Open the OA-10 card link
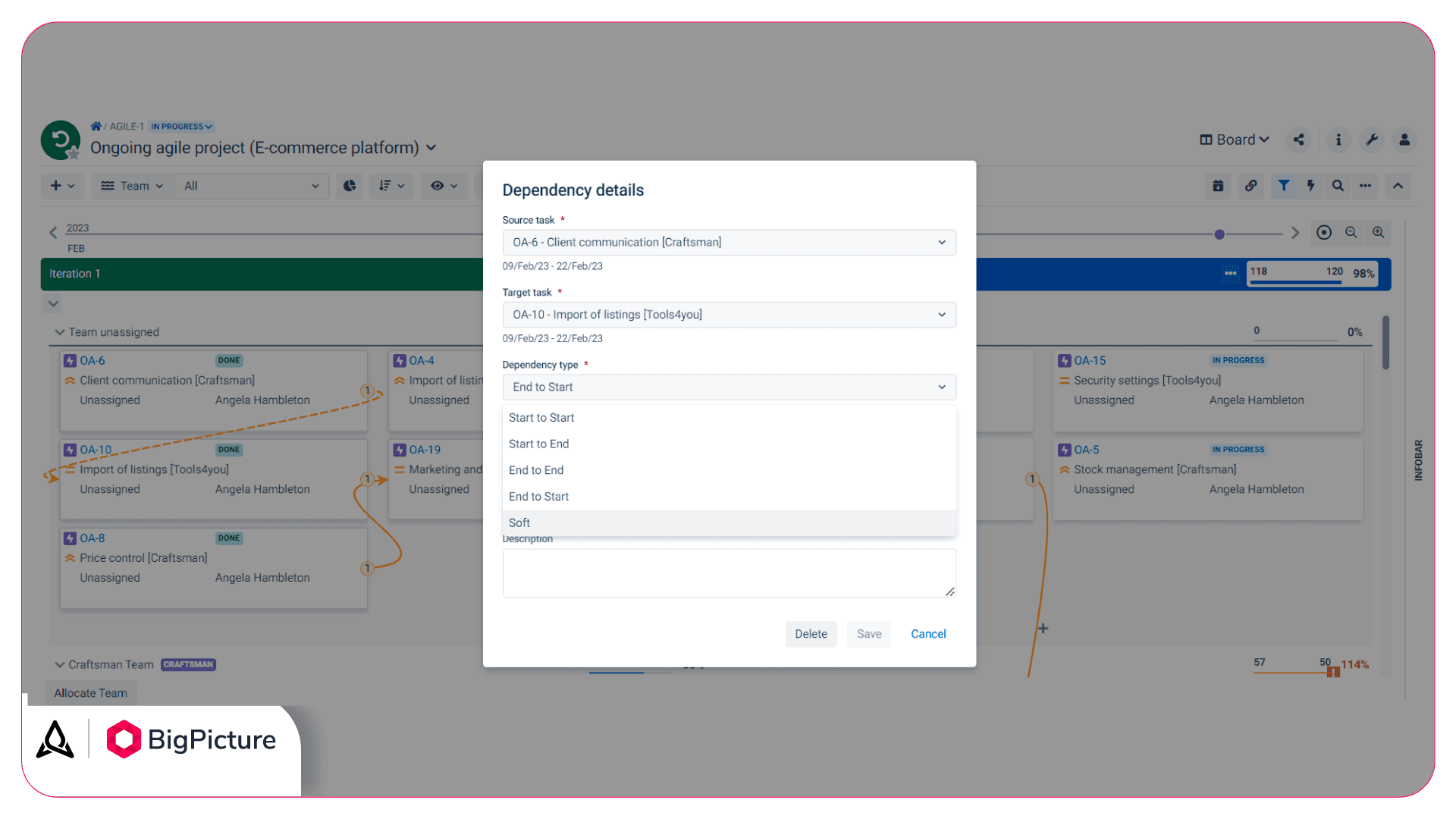The image size is (1456, 819). [x=96, y=450]
